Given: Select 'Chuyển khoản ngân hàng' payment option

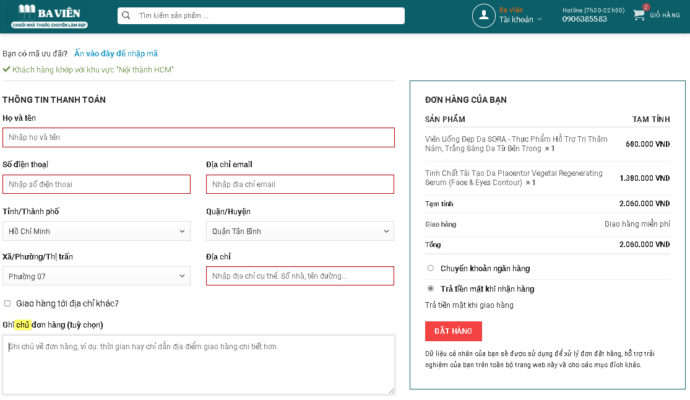Looking at the screenshot, I should (x=430, y=268).
